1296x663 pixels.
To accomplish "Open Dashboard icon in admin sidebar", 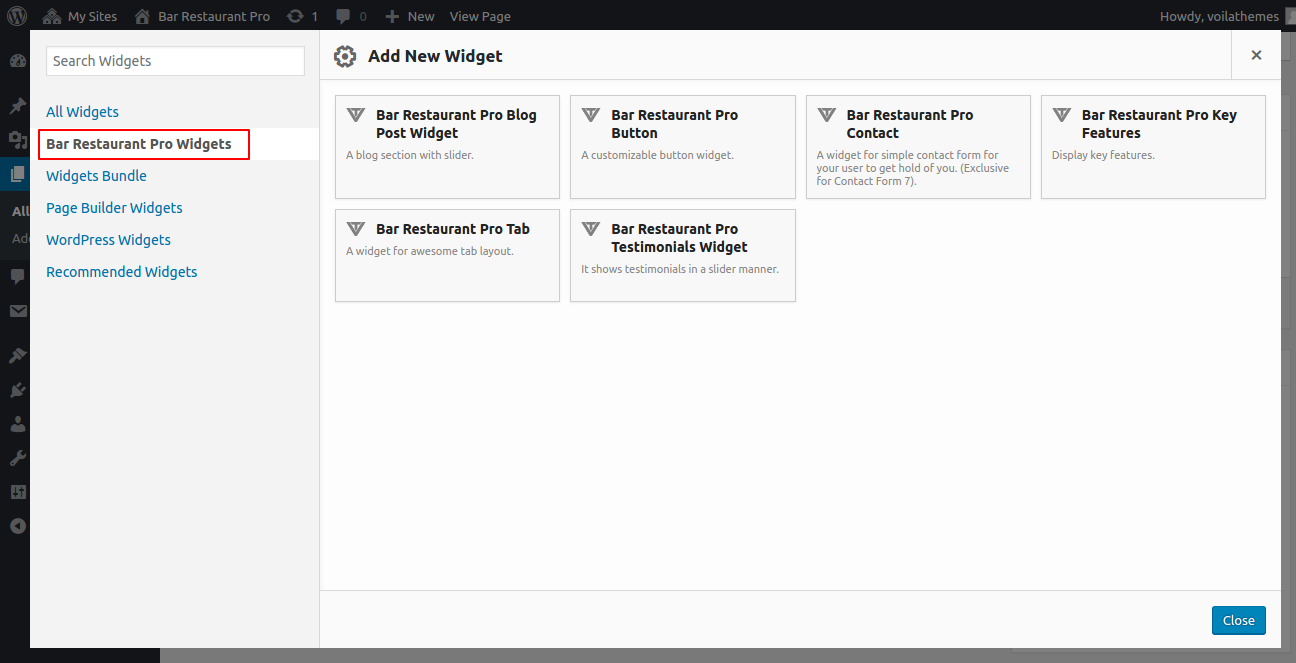I will pos(17,61).
